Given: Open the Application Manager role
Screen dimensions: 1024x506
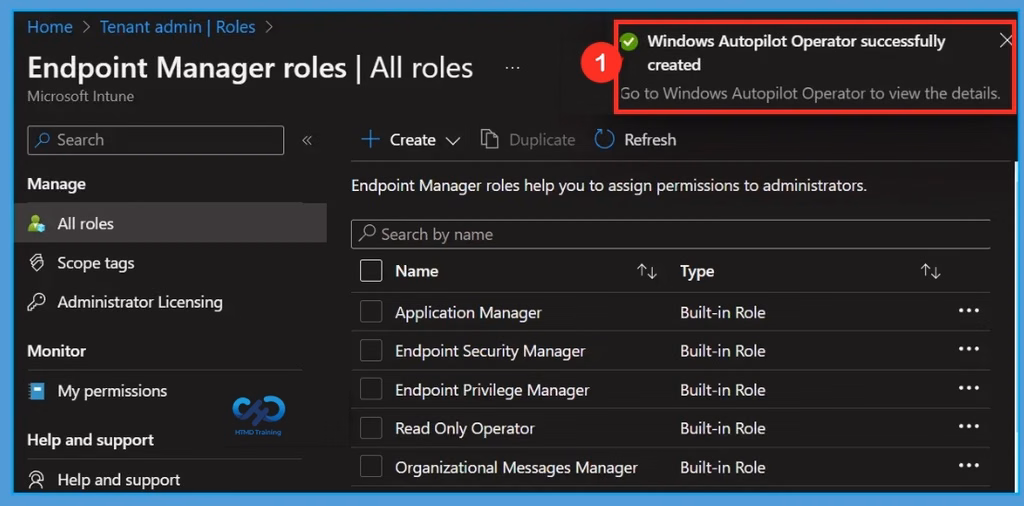Looking at the screenshot, I should pos(468,313).
